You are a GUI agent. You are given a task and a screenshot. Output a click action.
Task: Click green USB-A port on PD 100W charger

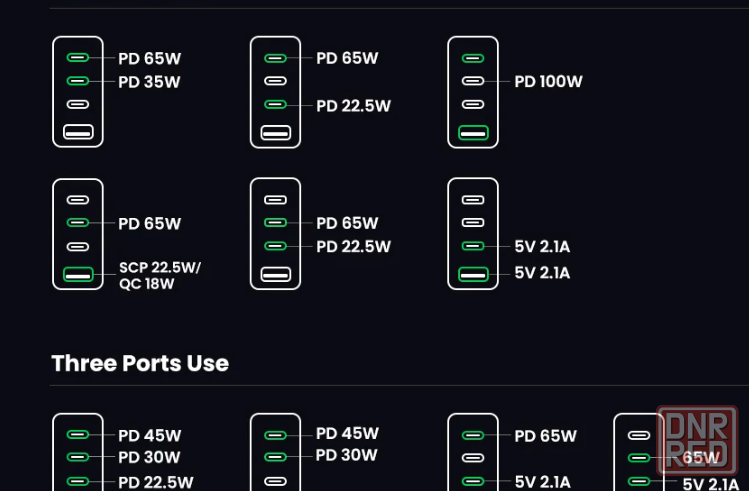(x=473, y=131)
